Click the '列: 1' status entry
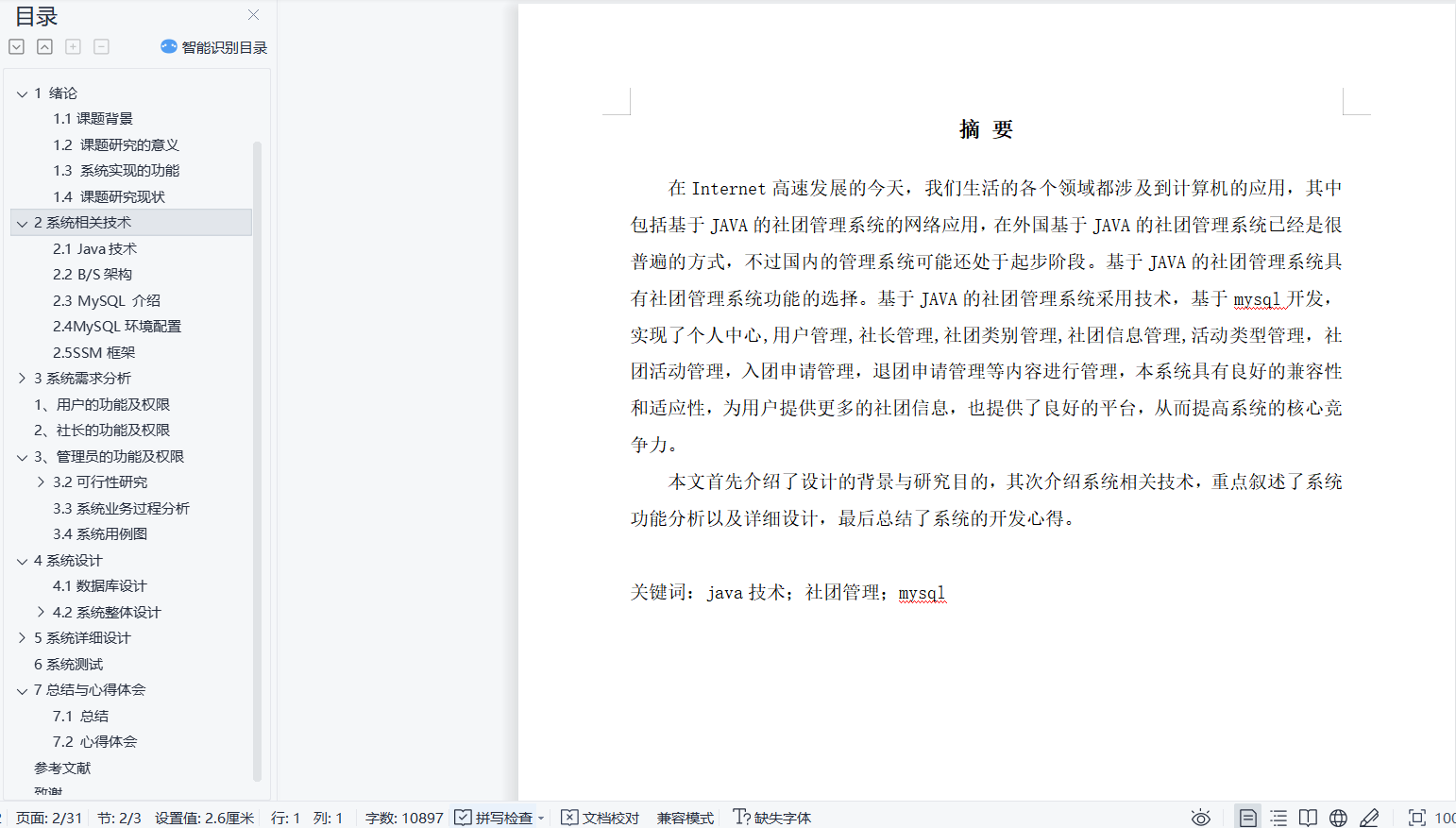 [x=328, y=818]
